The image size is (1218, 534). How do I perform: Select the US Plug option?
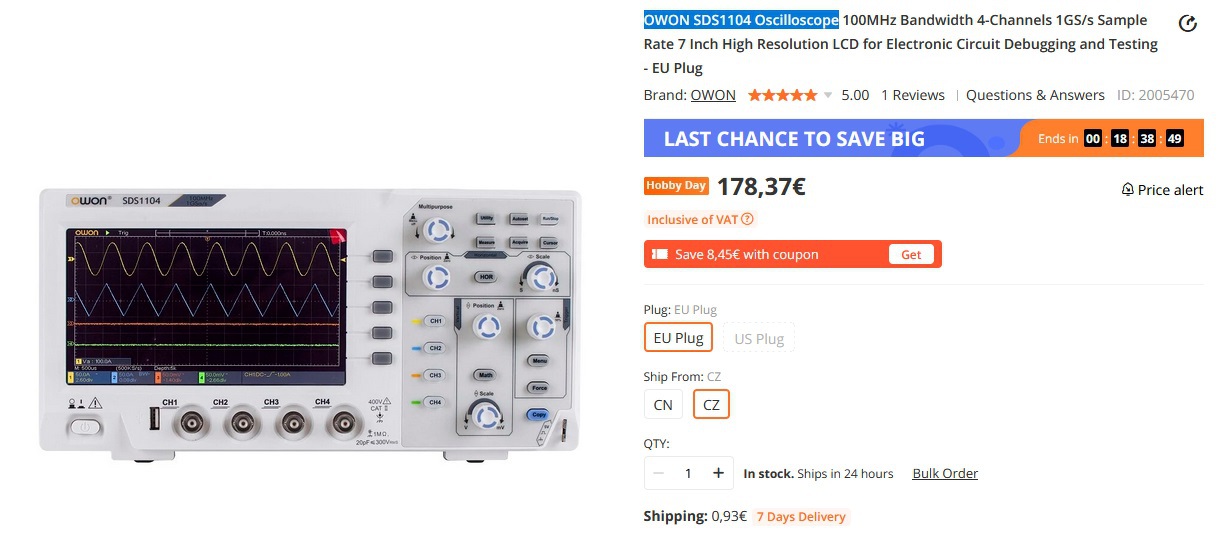[758, 338]
